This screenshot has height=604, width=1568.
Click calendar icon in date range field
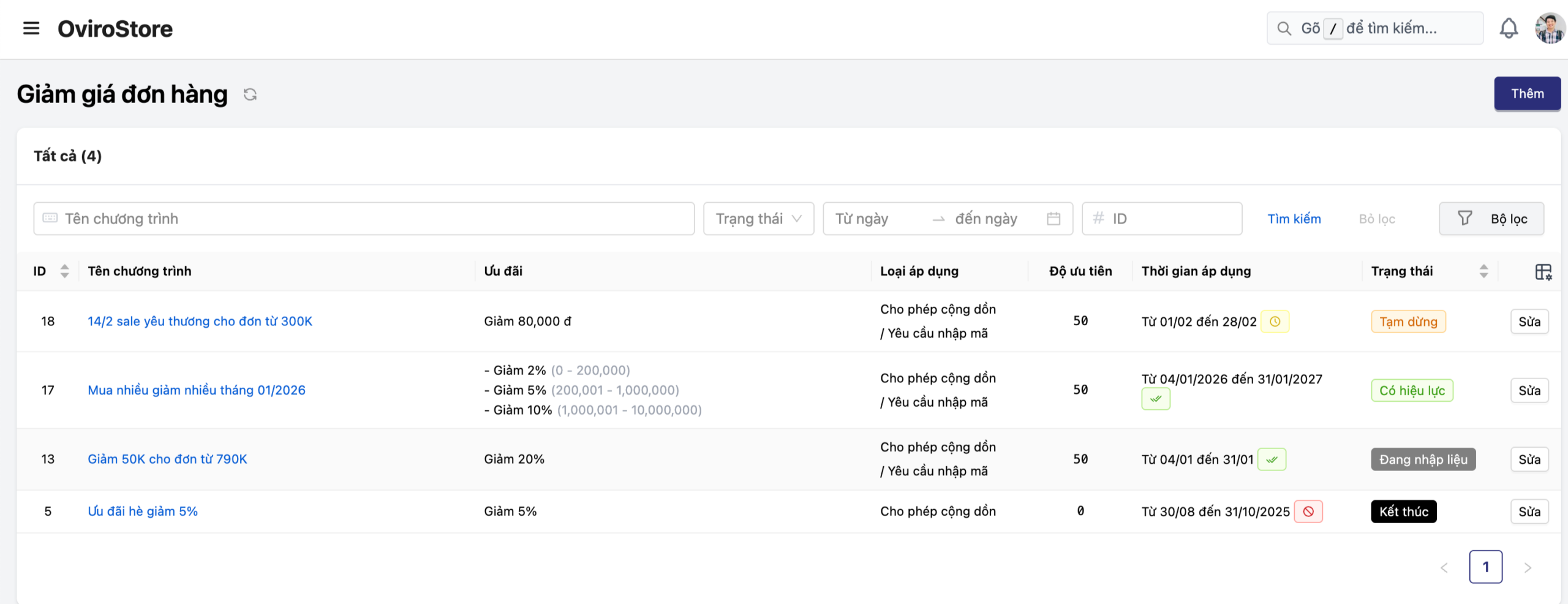click(1053, 219)
